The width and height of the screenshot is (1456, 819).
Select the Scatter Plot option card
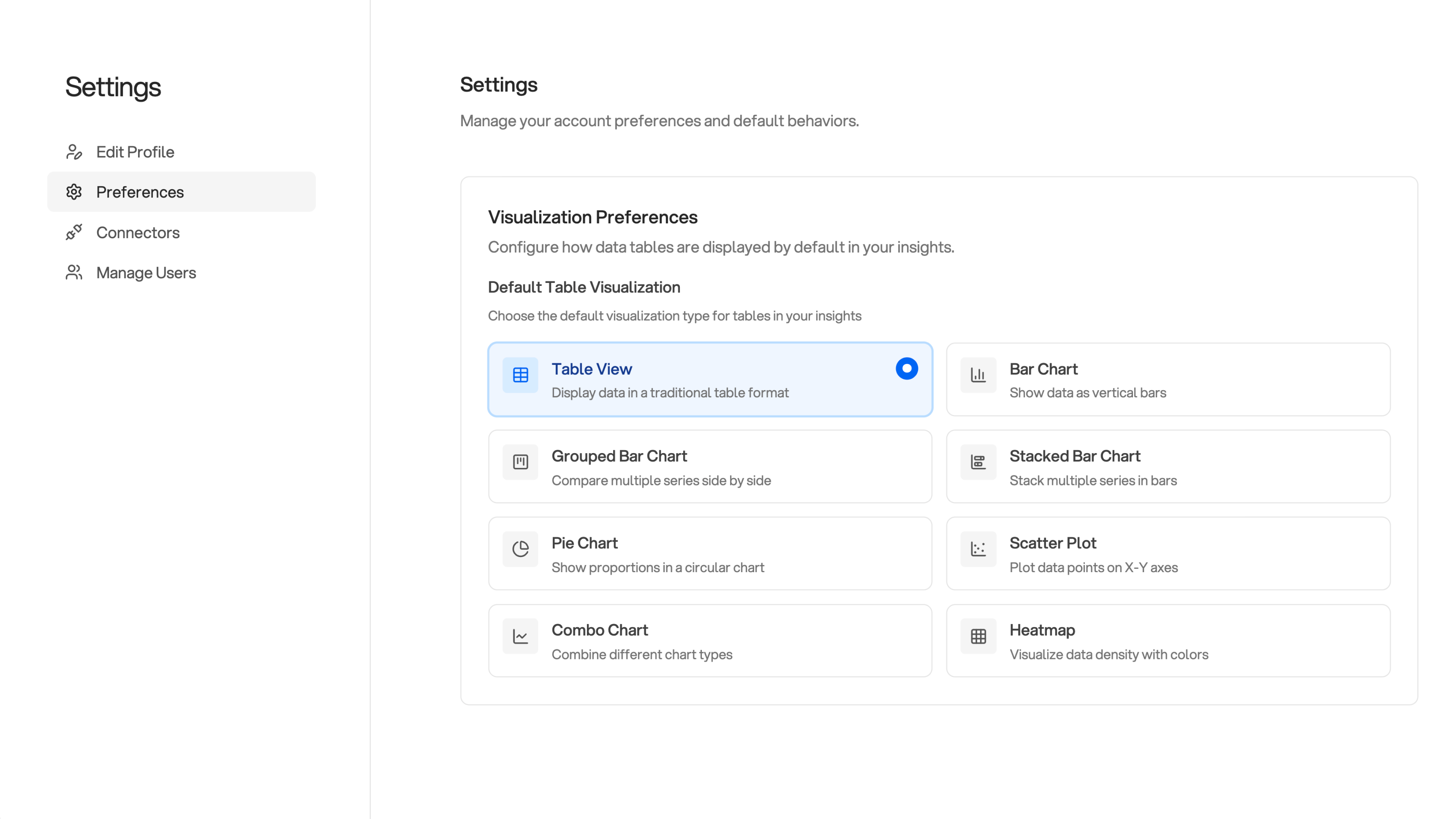1168,553
